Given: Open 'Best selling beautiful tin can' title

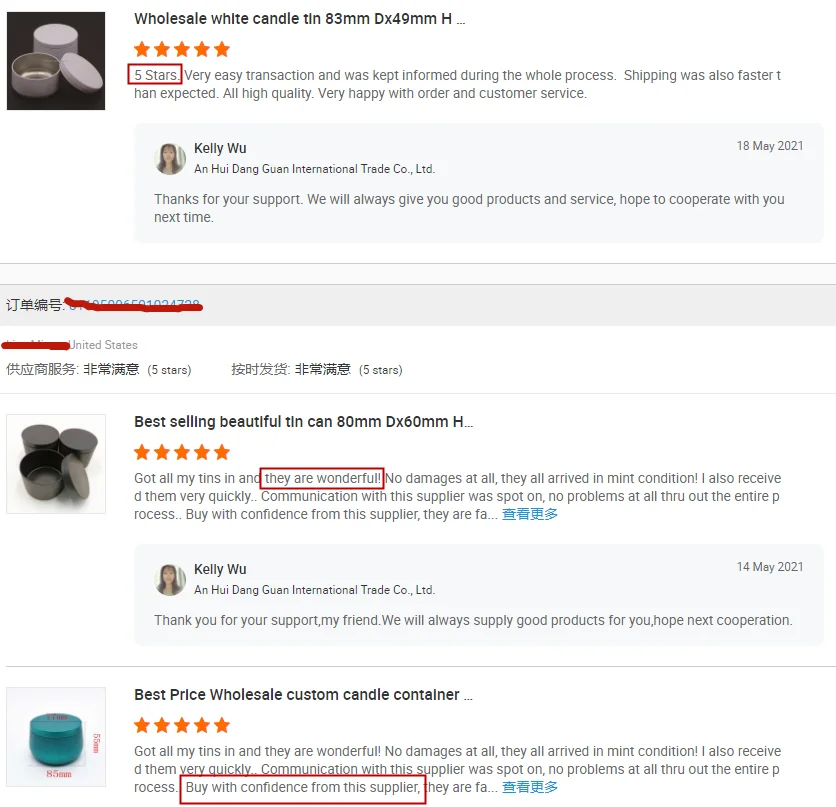Looking at the screenshot, I should (x=303, y=422).
